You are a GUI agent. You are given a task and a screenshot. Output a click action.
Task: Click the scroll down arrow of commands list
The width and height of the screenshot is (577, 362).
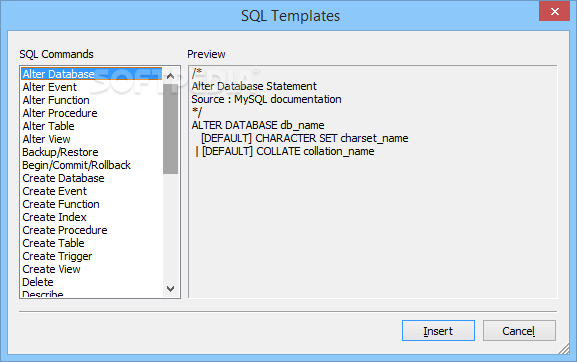(170, 289)
